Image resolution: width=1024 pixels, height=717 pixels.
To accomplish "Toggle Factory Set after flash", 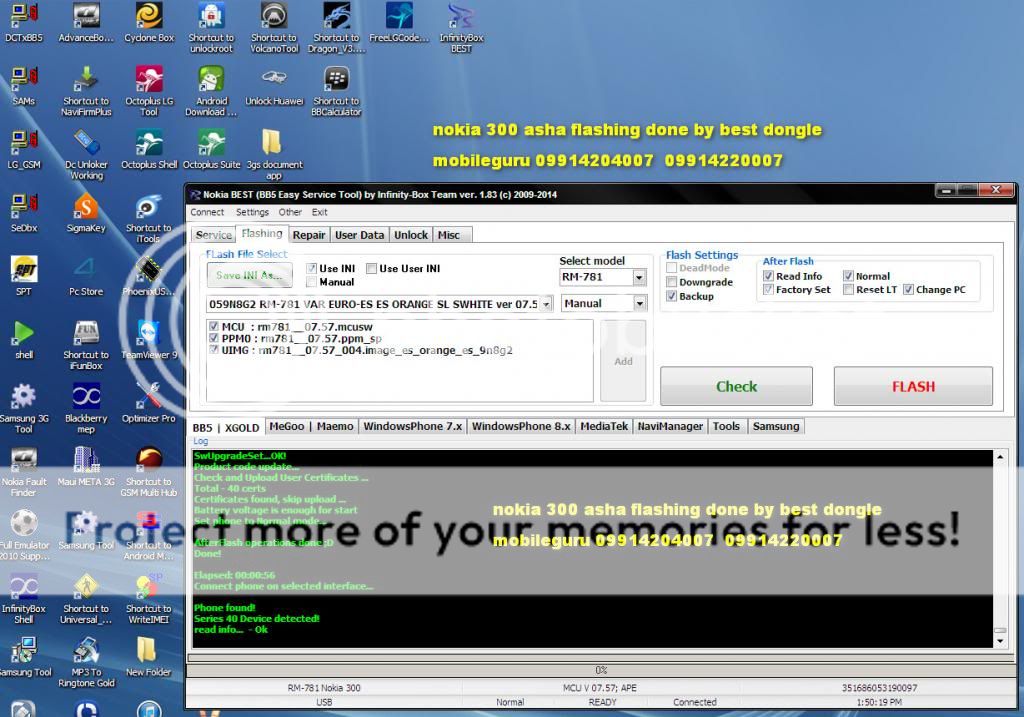I will (769, 289).
